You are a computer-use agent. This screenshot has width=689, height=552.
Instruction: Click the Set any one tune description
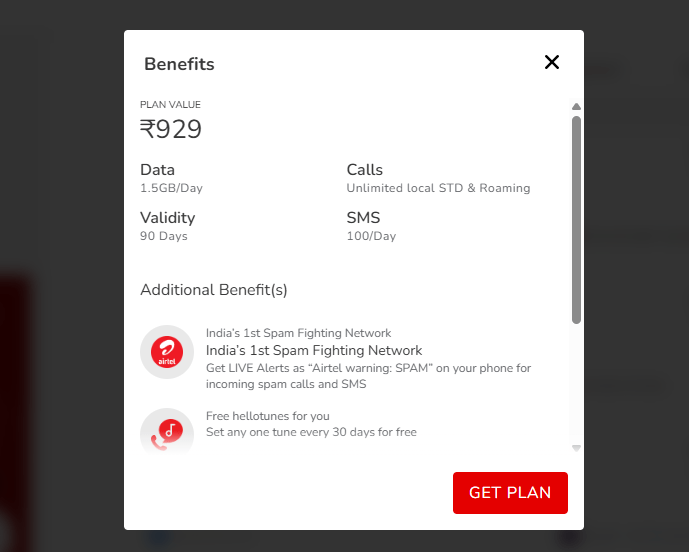(311, 432)
